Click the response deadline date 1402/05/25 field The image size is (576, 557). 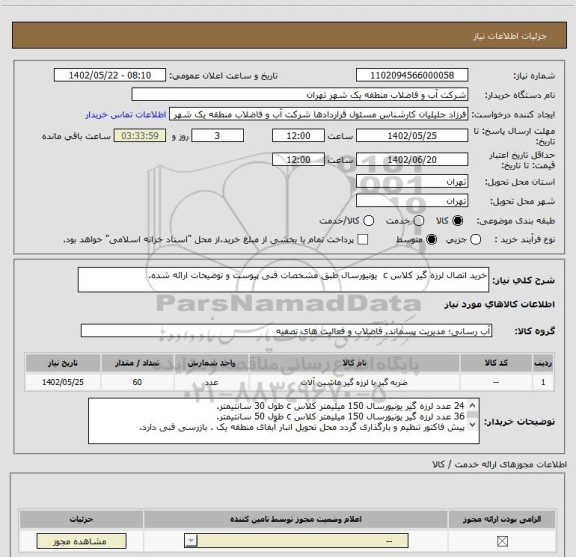(x=412, y=136)
